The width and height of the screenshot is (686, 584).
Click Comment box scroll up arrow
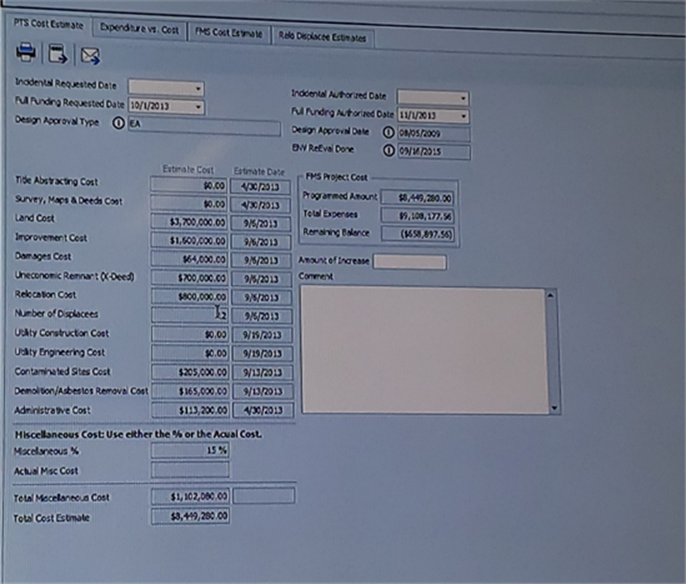coord(551,296)
